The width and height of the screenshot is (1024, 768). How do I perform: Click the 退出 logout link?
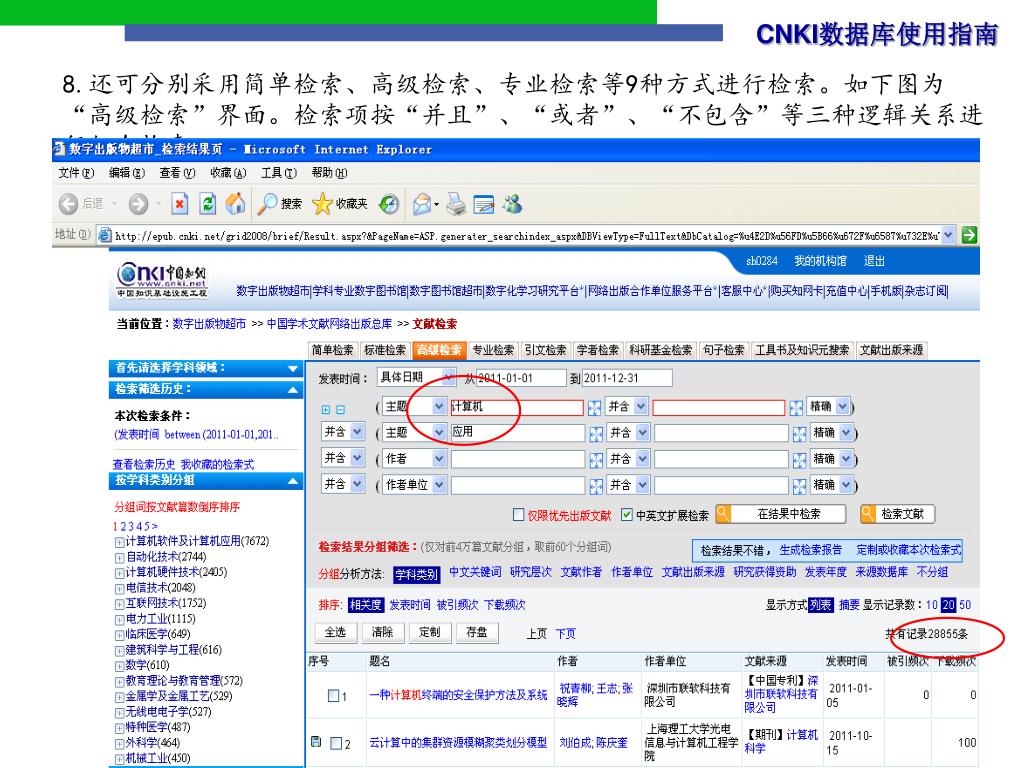coord(874,261)
